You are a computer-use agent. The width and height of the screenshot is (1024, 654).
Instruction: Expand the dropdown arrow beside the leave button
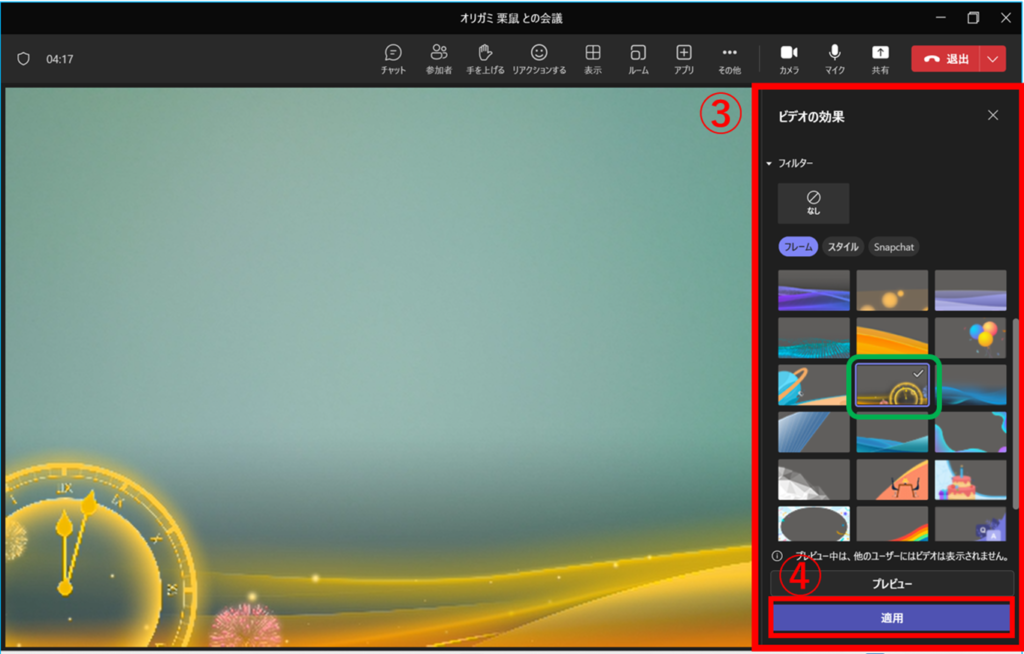point(993,59)
